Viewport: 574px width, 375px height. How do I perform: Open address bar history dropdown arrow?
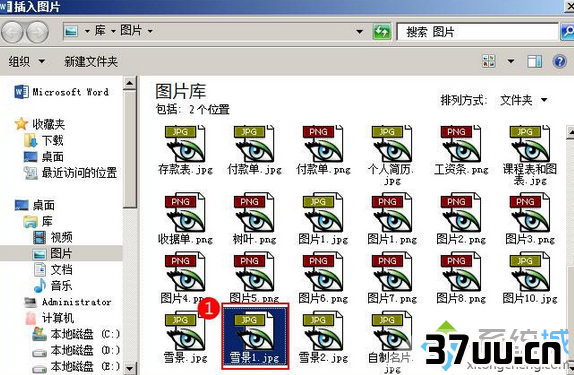pyautogui.click(x=360, y=32)
